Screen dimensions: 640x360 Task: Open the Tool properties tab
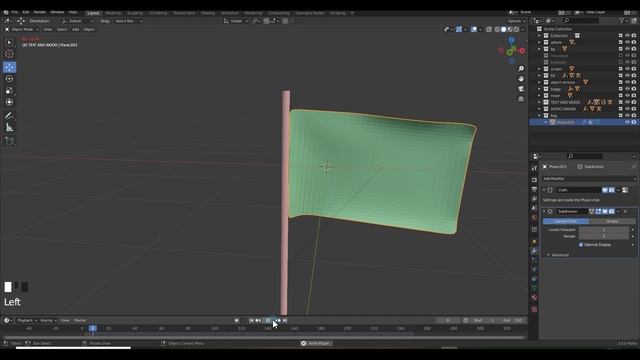(x=534, y=168)
